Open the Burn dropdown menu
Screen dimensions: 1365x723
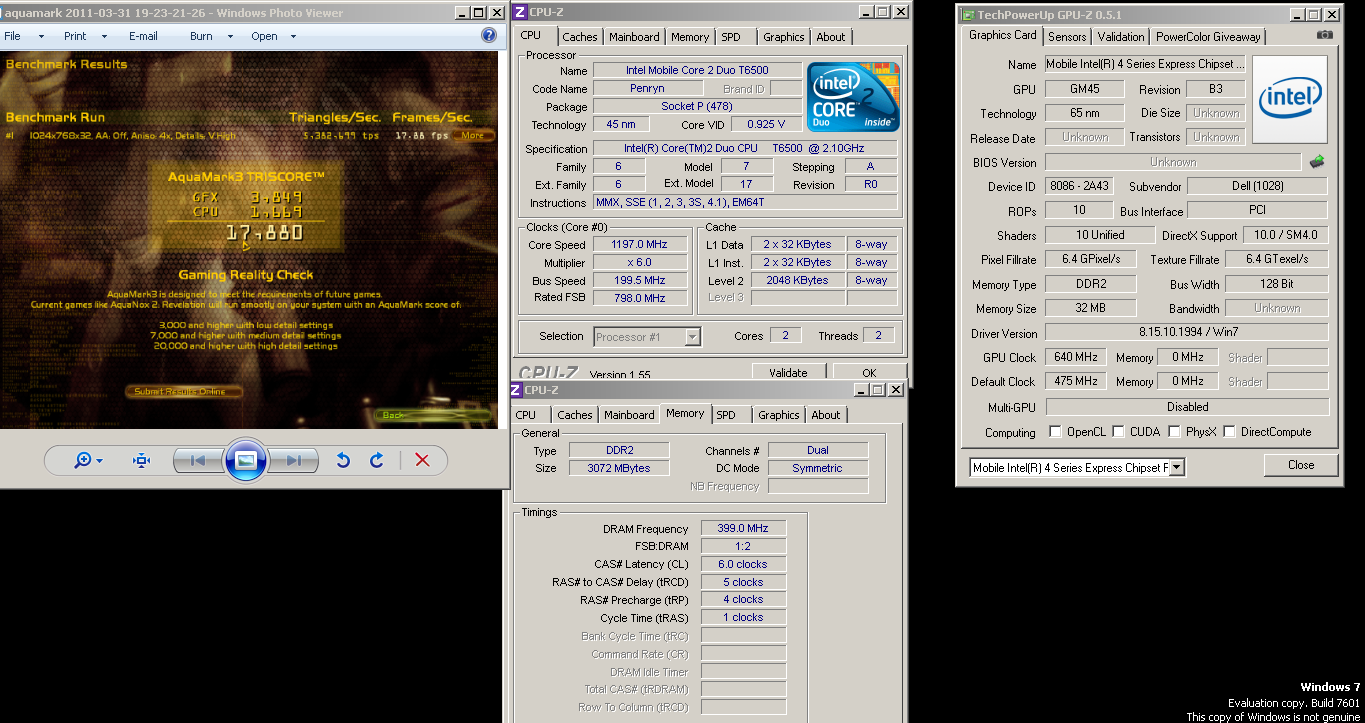pos(211,36)
